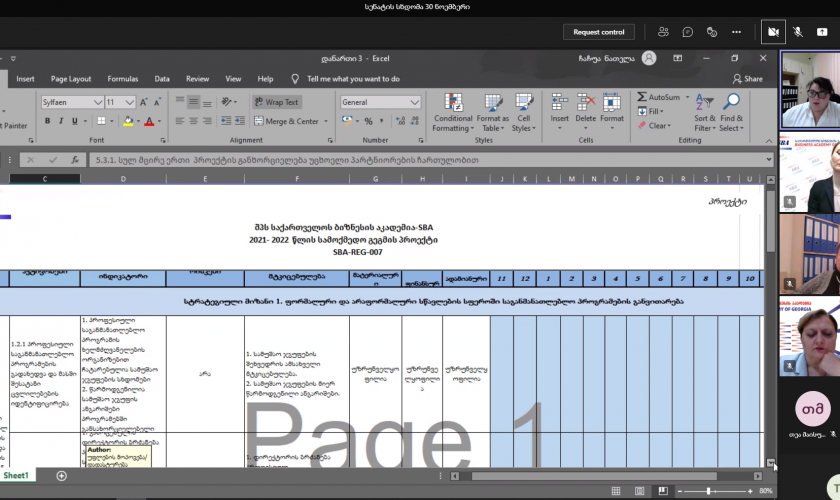Open the Syfaen font name dropdown

98,102
